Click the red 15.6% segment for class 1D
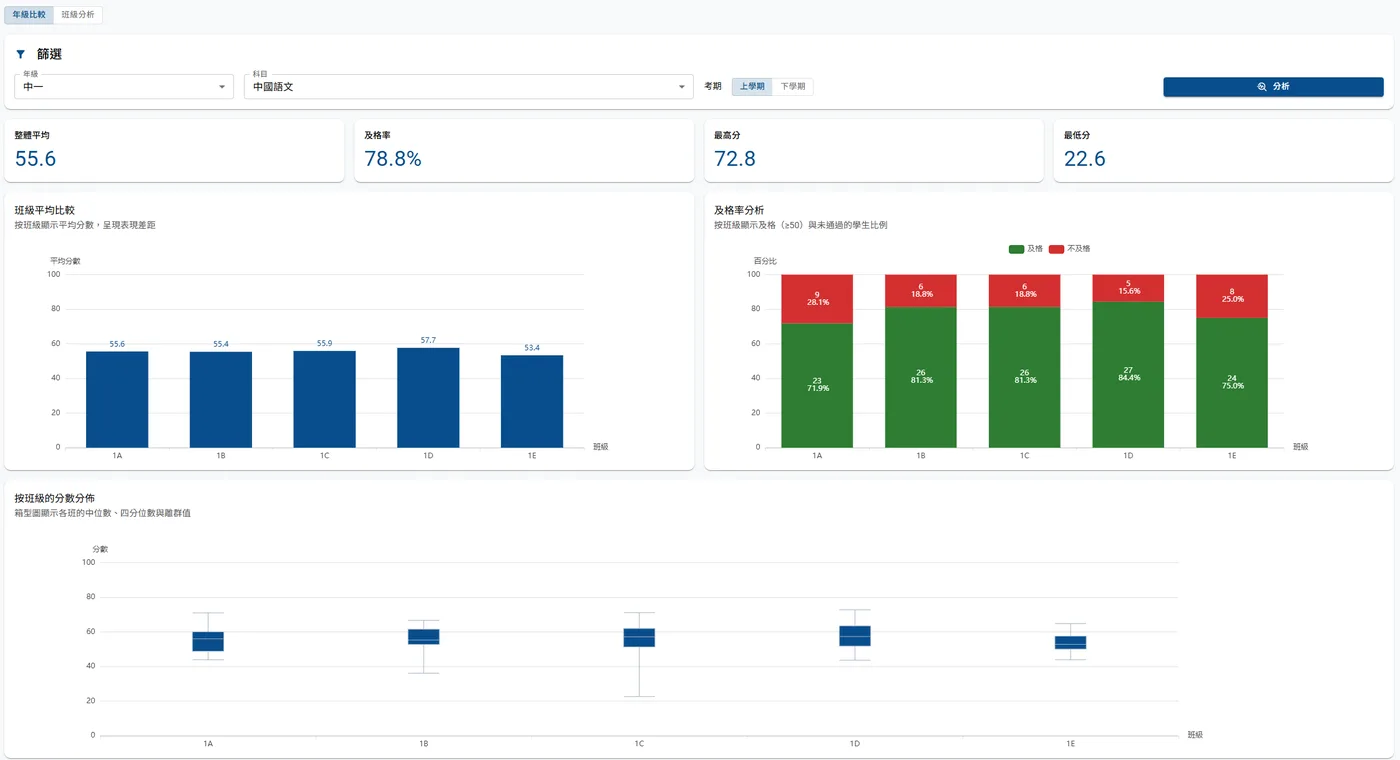This screenshot has height=760, width=1400. point(1128,288)
